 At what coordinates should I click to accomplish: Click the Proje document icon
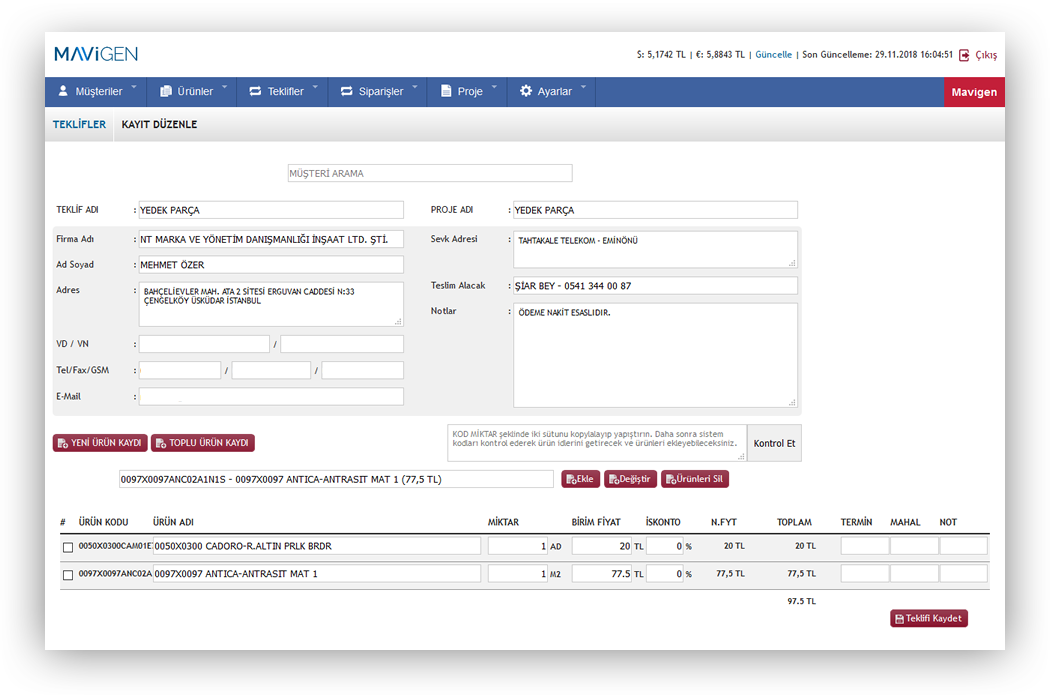coord(446,91)
